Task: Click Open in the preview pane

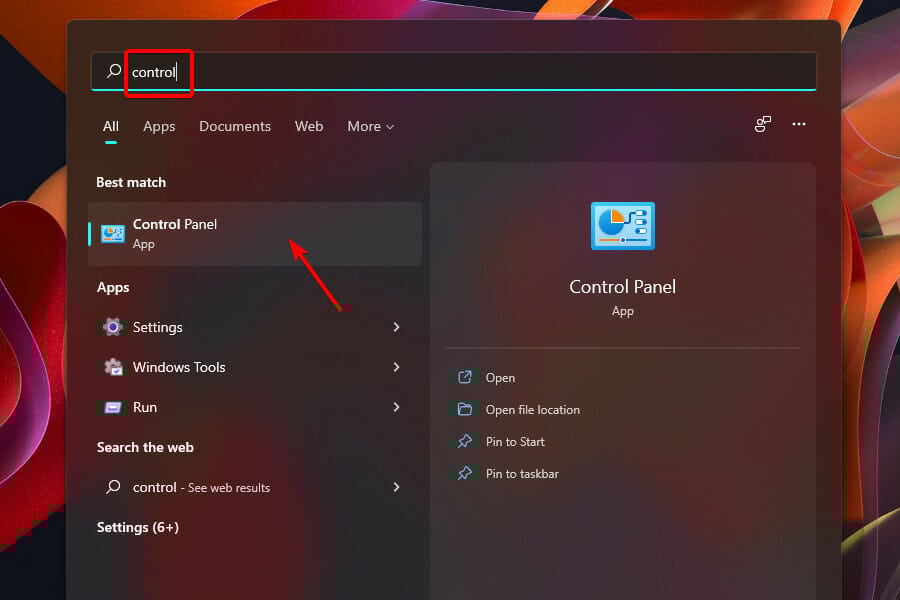Action: point(500,378)
